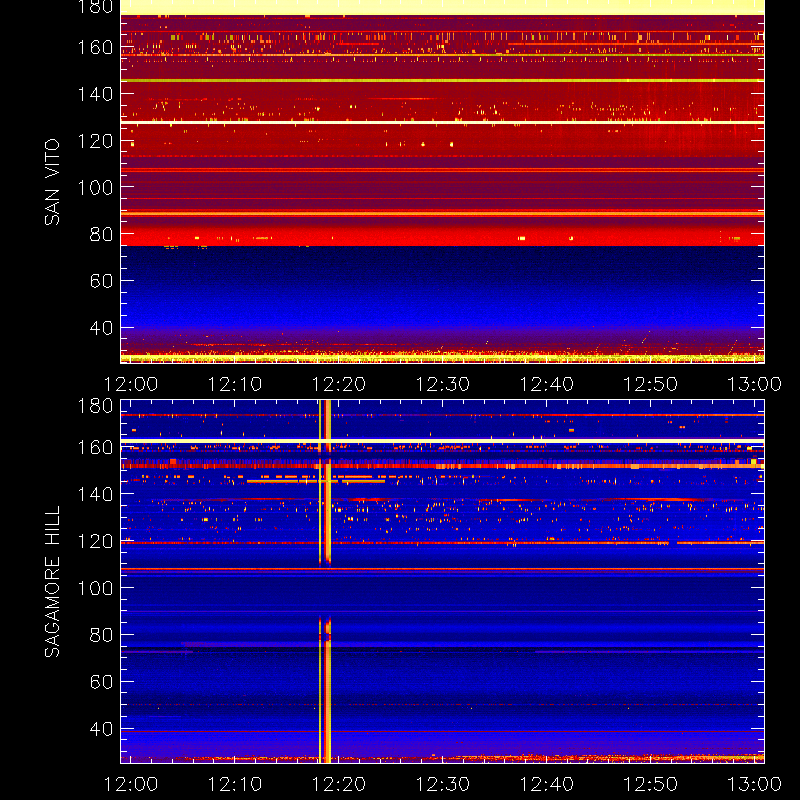The image size is (800, 800).
Task: Select 80 on the San Vito frequency axis
Action: [x=101, y=234]
